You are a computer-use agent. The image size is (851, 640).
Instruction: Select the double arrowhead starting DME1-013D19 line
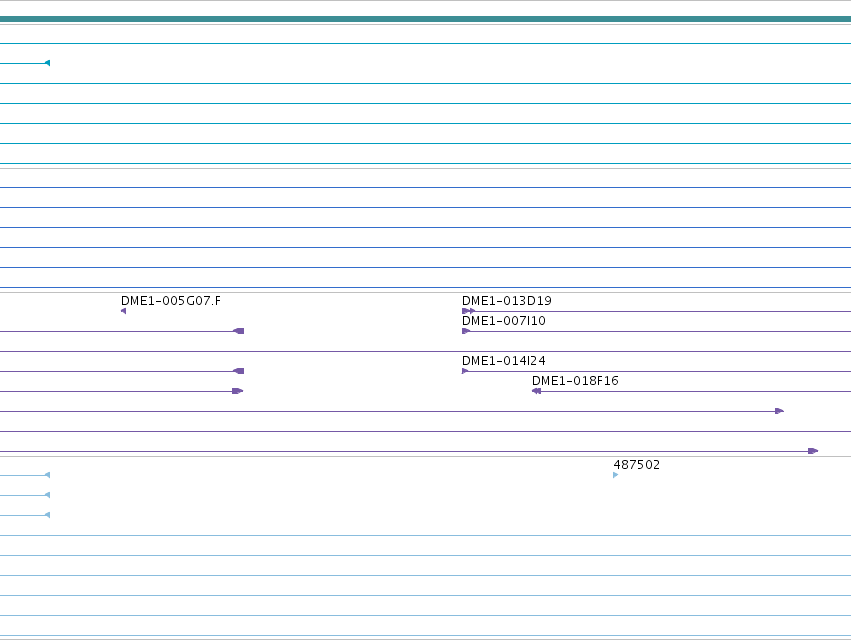(468, 311)
